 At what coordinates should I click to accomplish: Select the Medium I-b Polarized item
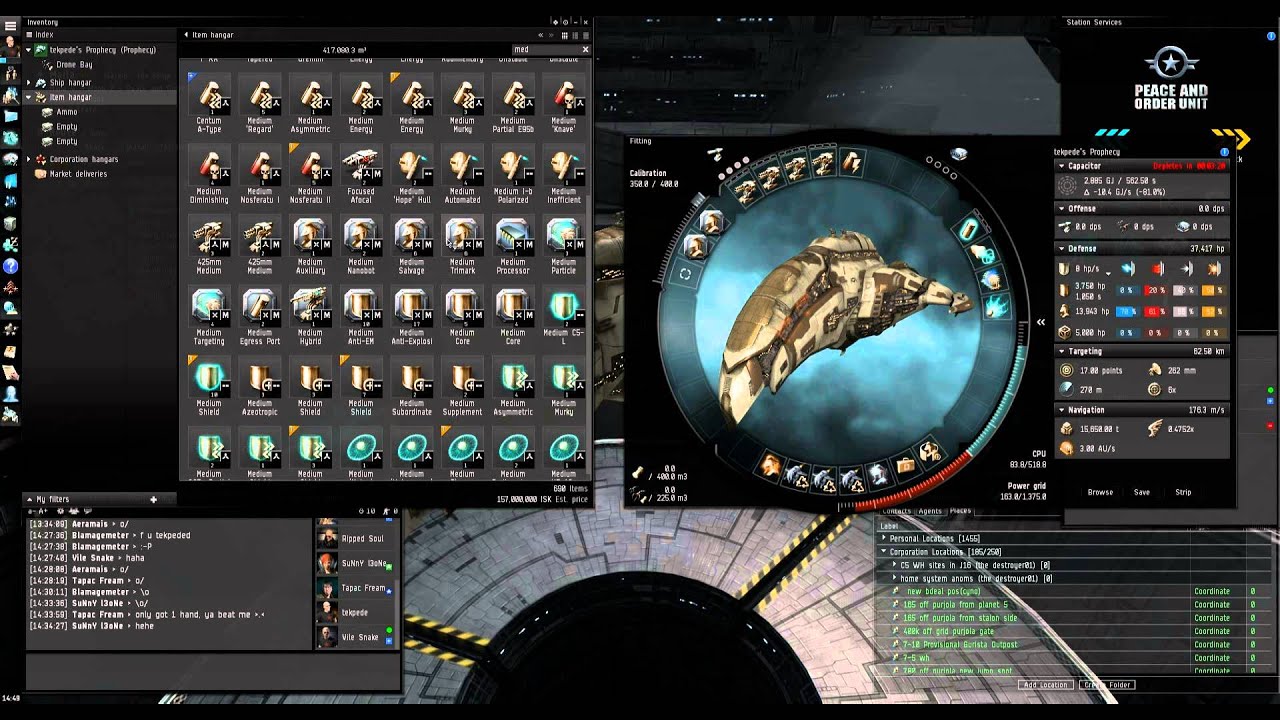pyautogui.click(x=513, y=176)
